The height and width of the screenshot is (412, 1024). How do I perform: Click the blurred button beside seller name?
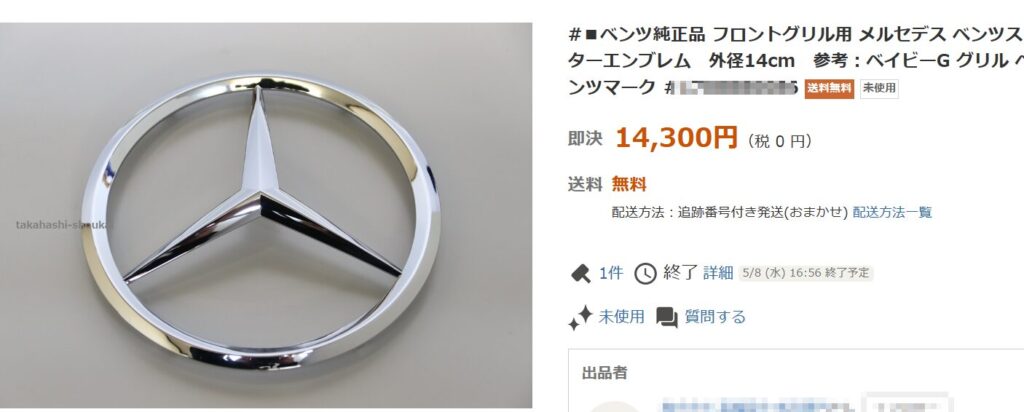906,404
